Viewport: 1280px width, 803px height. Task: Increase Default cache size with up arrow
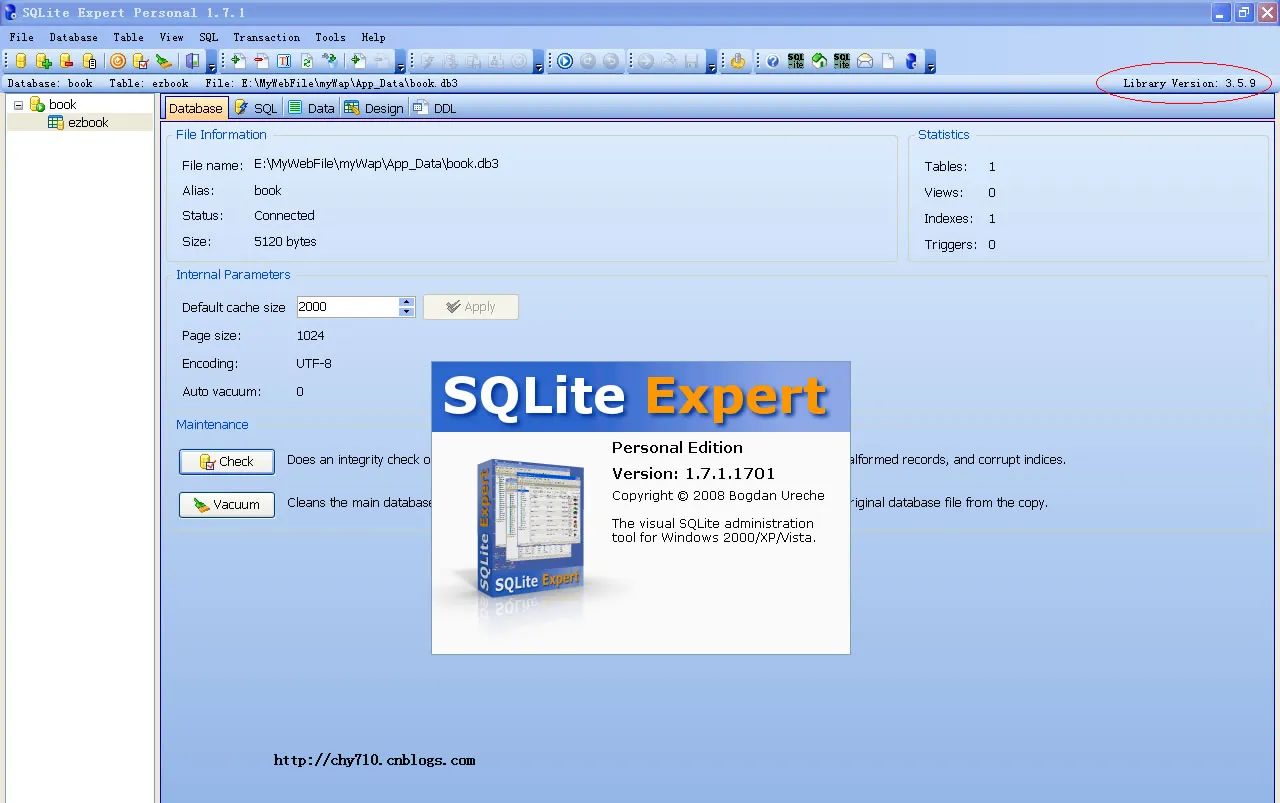406,302
